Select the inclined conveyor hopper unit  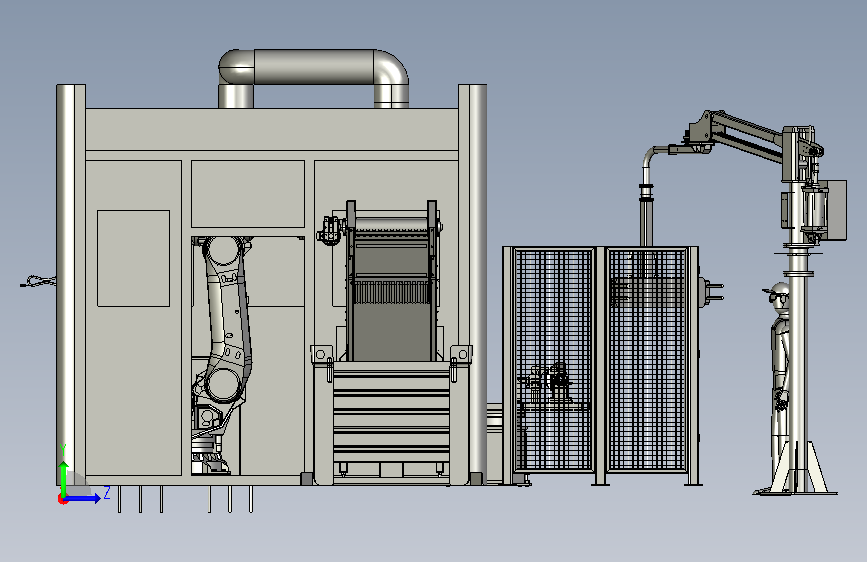click(x=391, y=282)
